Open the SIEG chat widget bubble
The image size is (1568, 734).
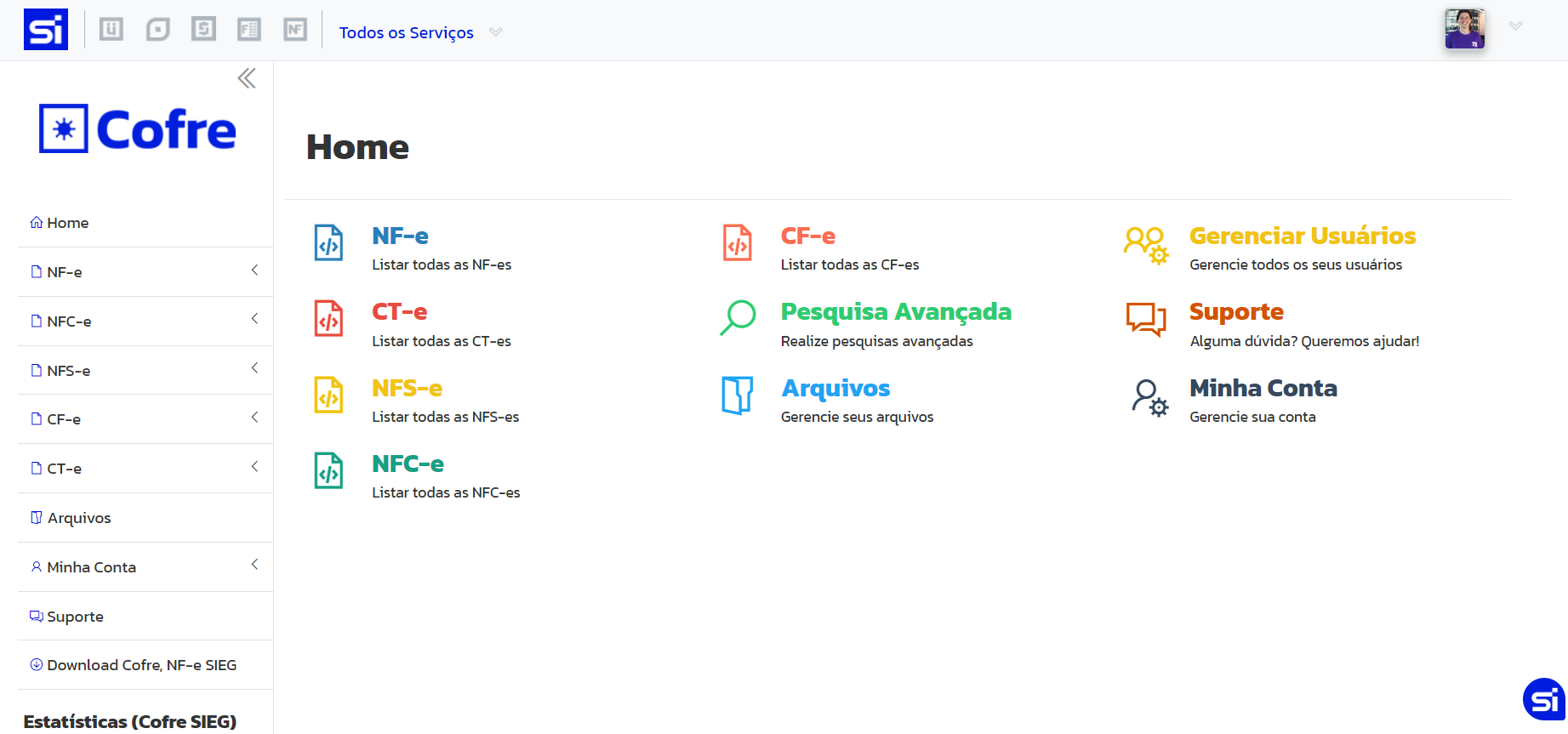click(x=1543, y=699)
